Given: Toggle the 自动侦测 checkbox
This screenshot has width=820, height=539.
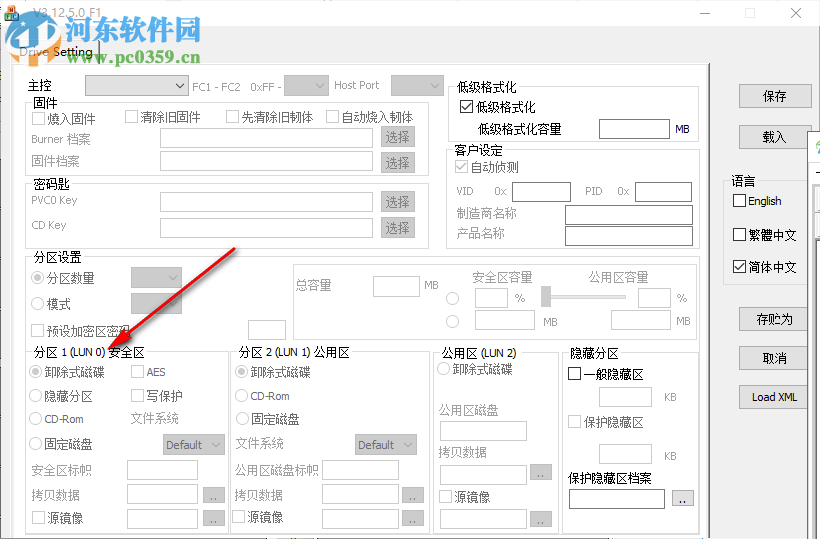Looking at the screenshot, I should point(461,167).
